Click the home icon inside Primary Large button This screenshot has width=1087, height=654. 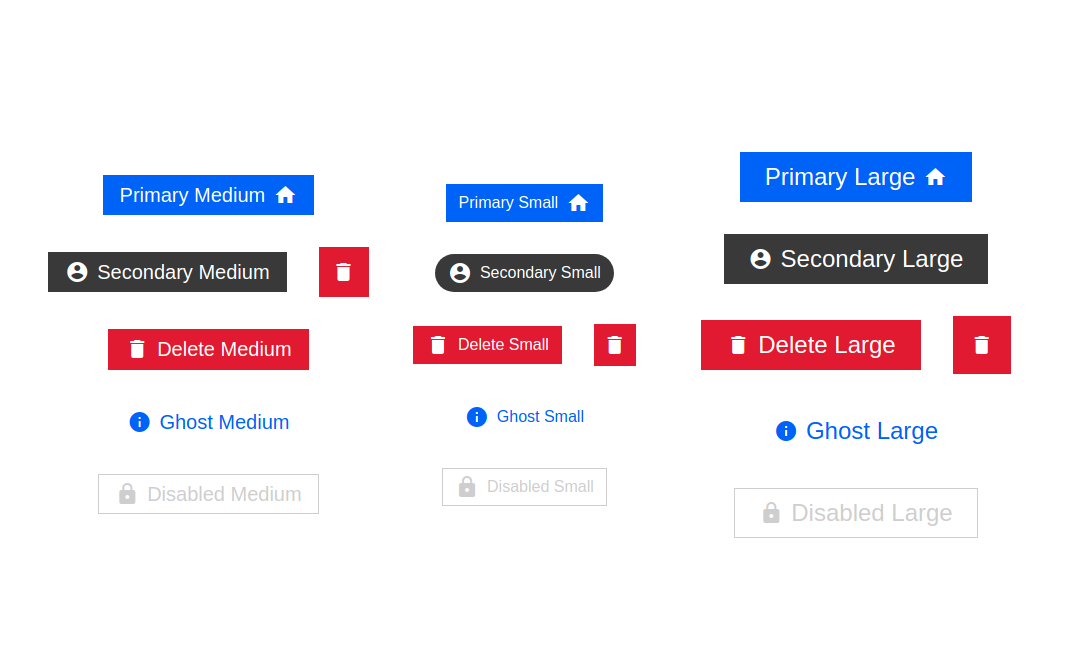tap(935, 176)
